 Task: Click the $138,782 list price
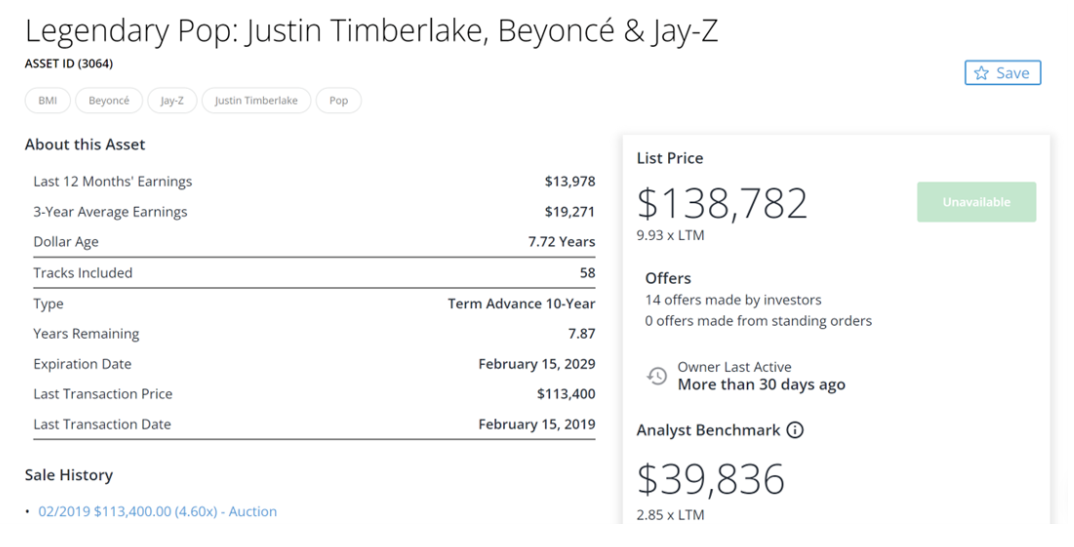click(722, 204)
